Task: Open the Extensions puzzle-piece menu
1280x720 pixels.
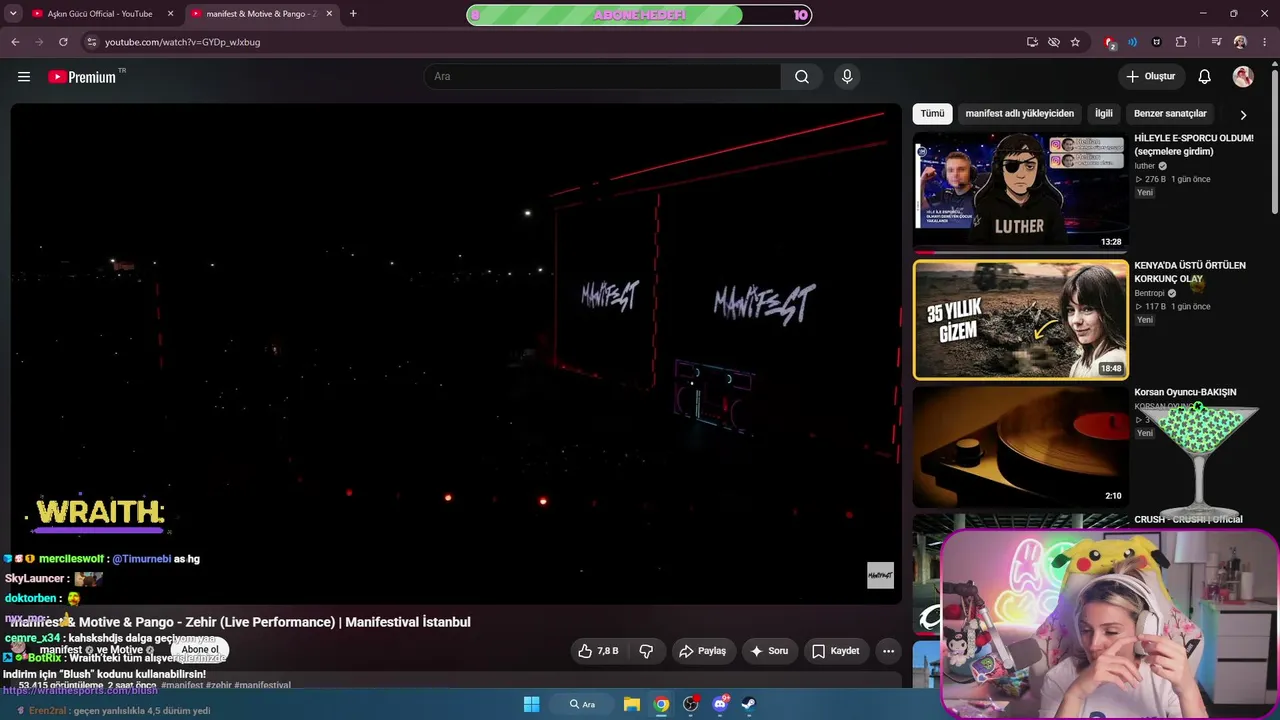Action: click(x=1181, y=42)
